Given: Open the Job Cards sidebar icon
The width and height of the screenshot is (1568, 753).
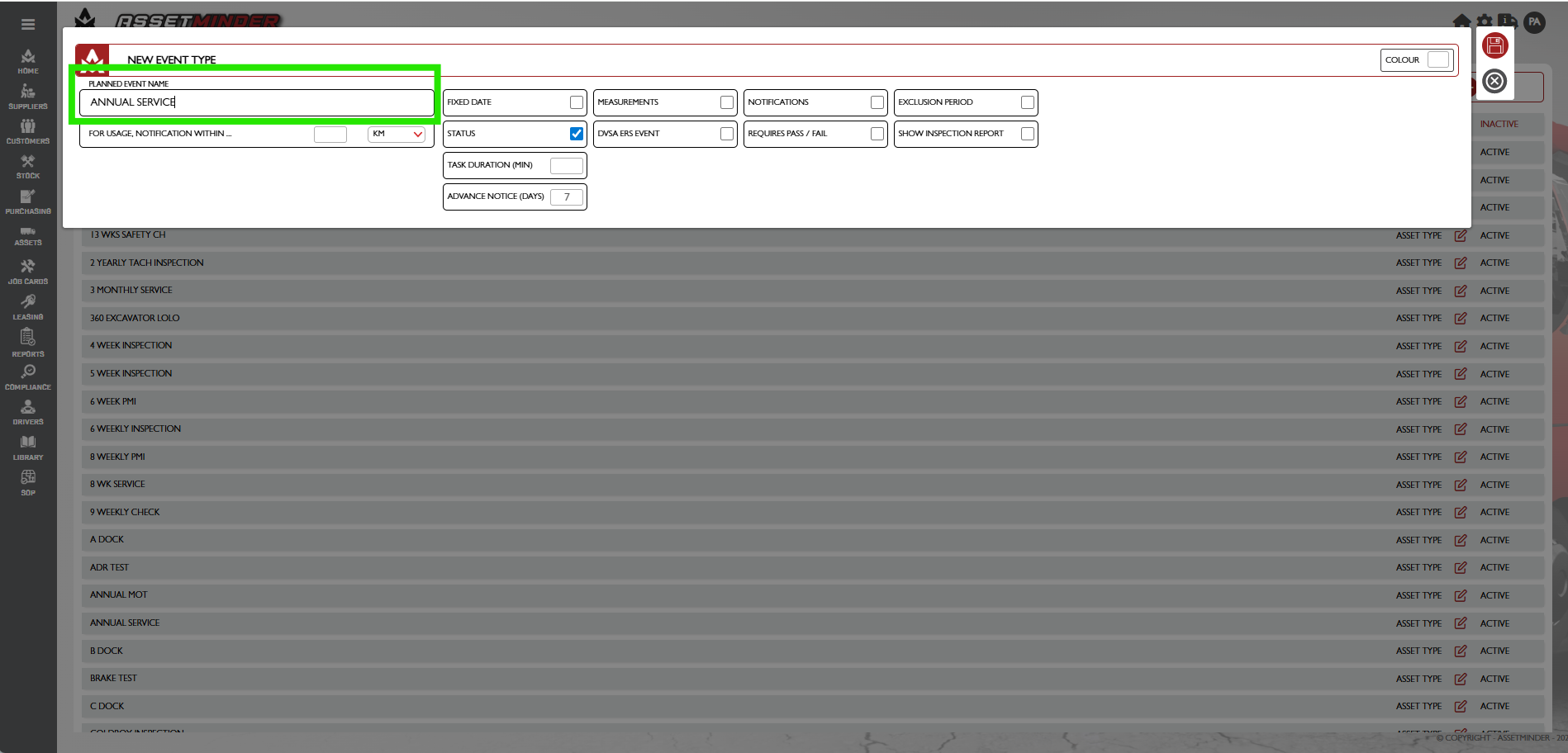Looking at the screenshot, I should click(28, 271).
